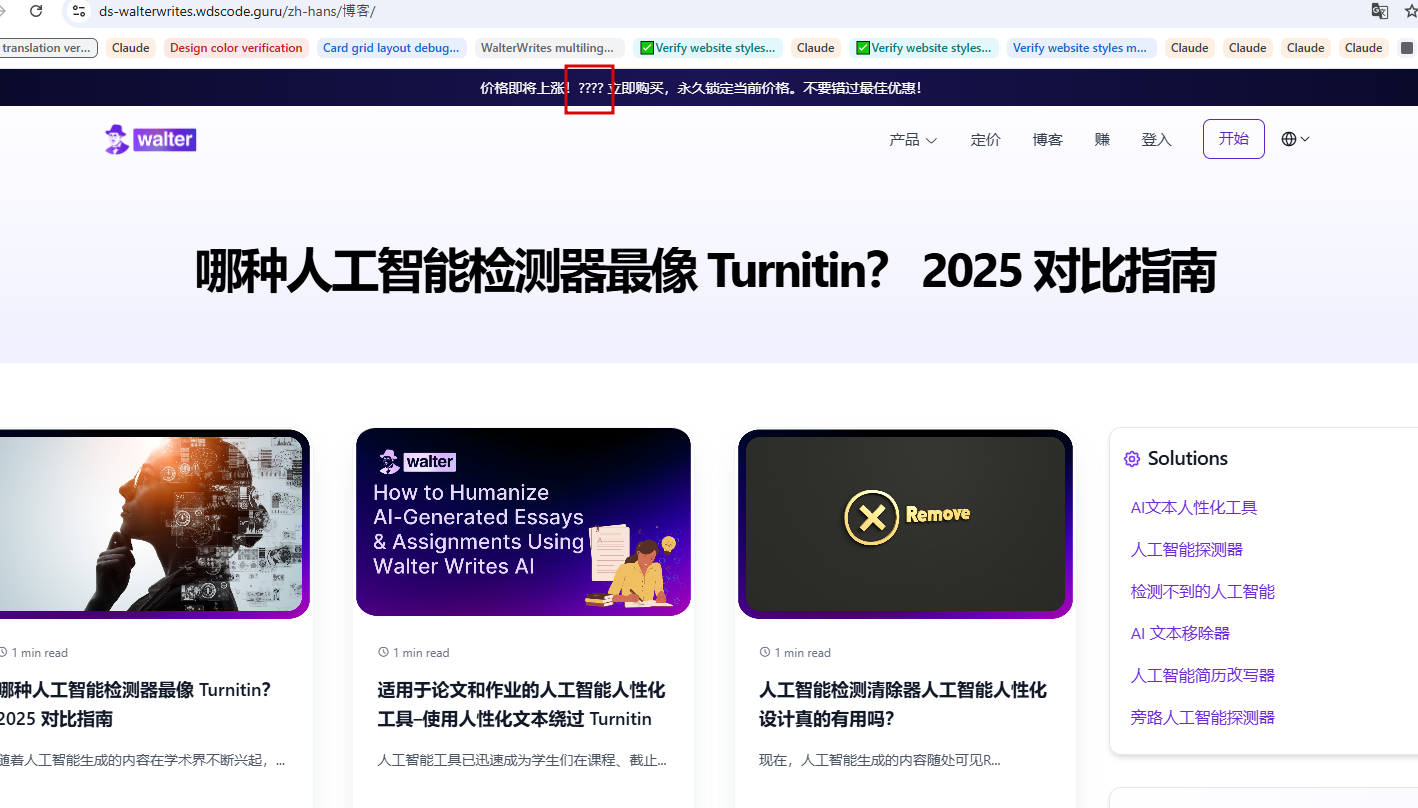
Task: Open the 'translation ver...' tab group chip
Action: point(48,48)
